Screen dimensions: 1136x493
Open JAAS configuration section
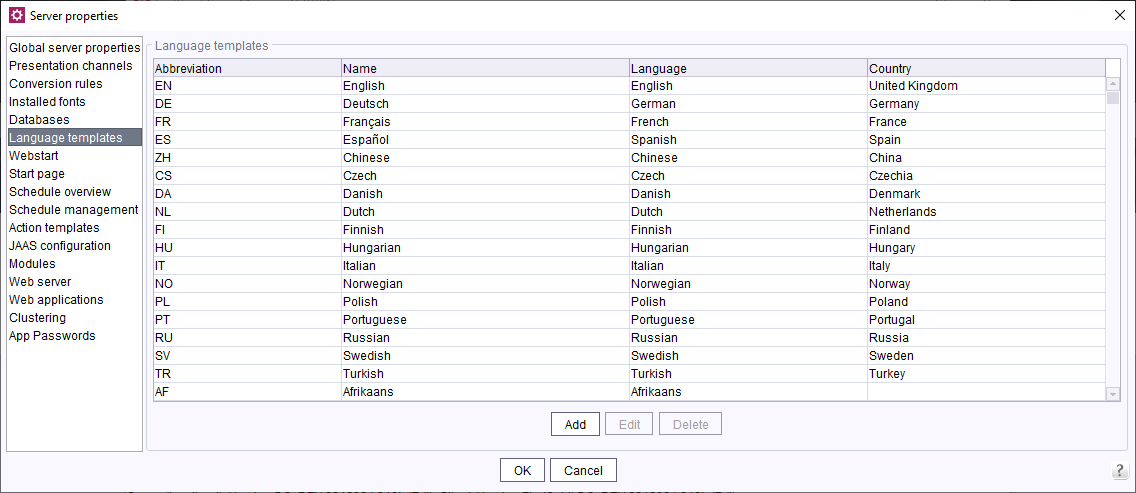click(75, 246)
